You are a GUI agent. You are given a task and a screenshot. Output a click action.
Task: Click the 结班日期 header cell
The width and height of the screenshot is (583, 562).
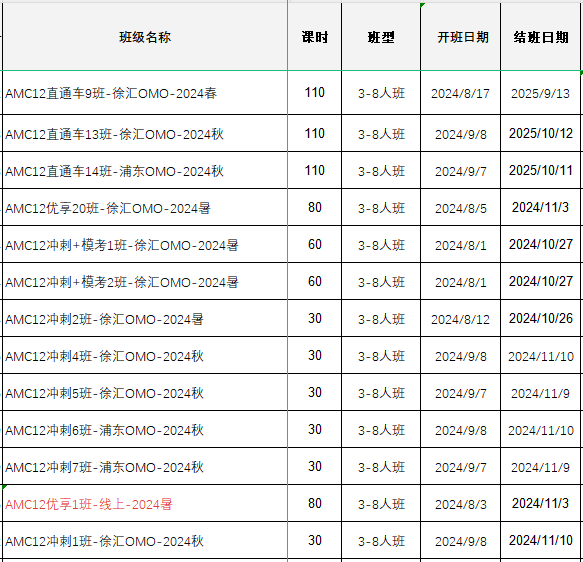pos(541,37)
